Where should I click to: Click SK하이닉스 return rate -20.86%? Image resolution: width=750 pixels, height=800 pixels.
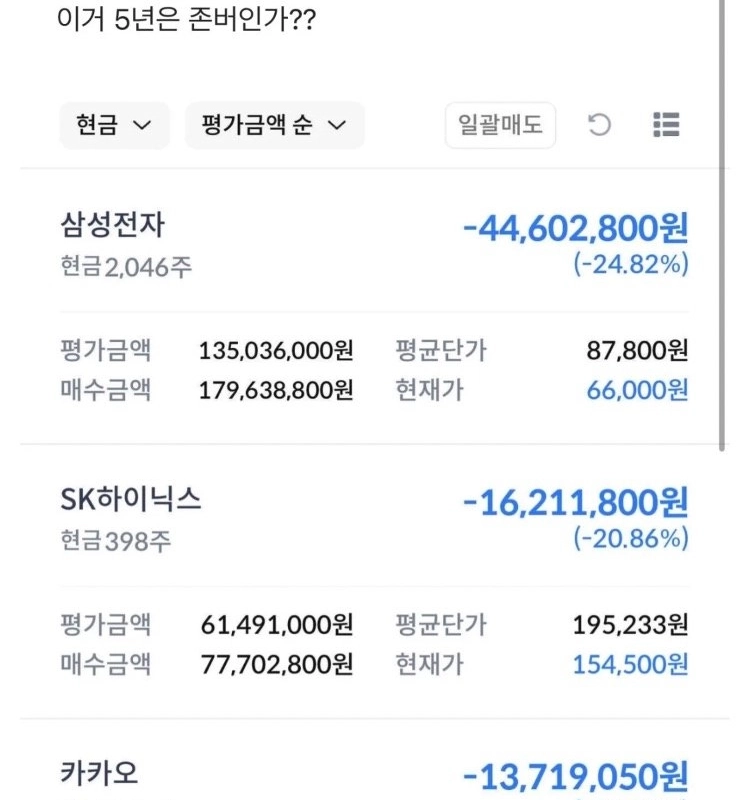[631, 539]
